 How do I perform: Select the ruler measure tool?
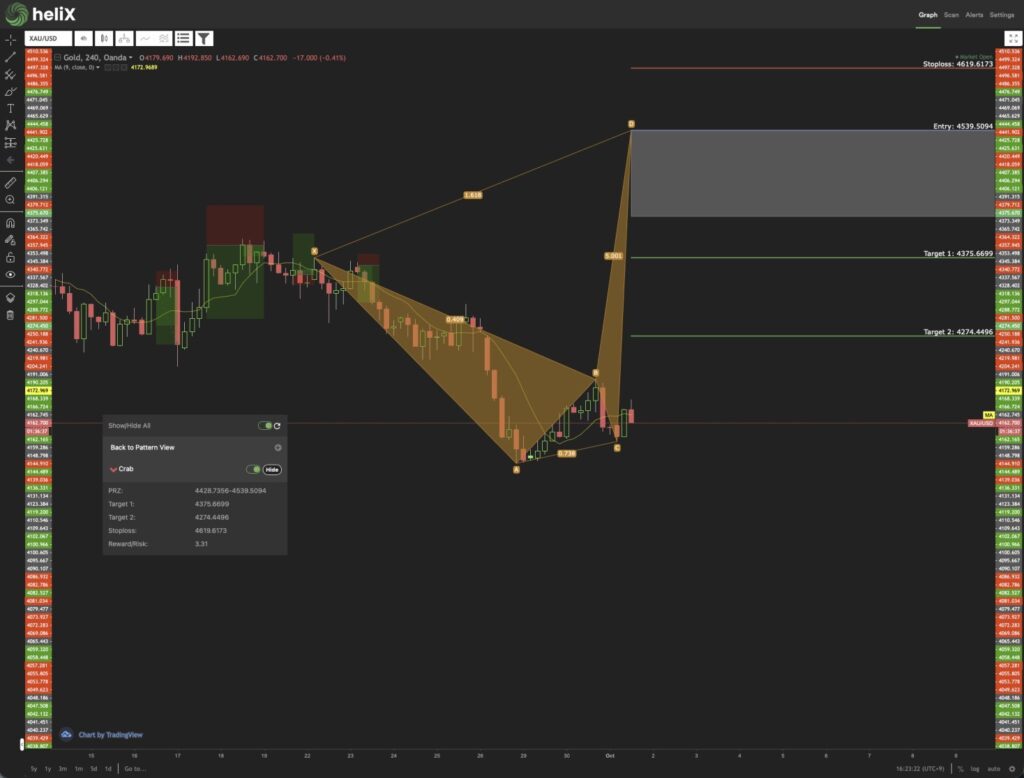(10, 183)
